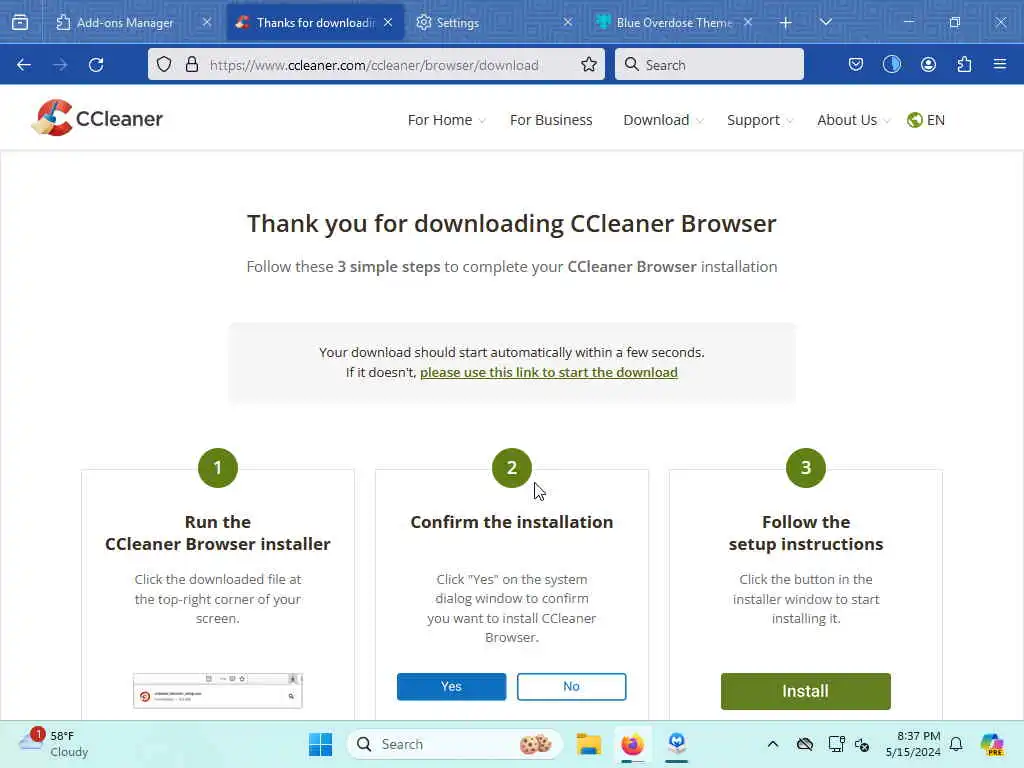Change language via EN globe
This screenshot has width=1024, height=768.
[926, 120]
